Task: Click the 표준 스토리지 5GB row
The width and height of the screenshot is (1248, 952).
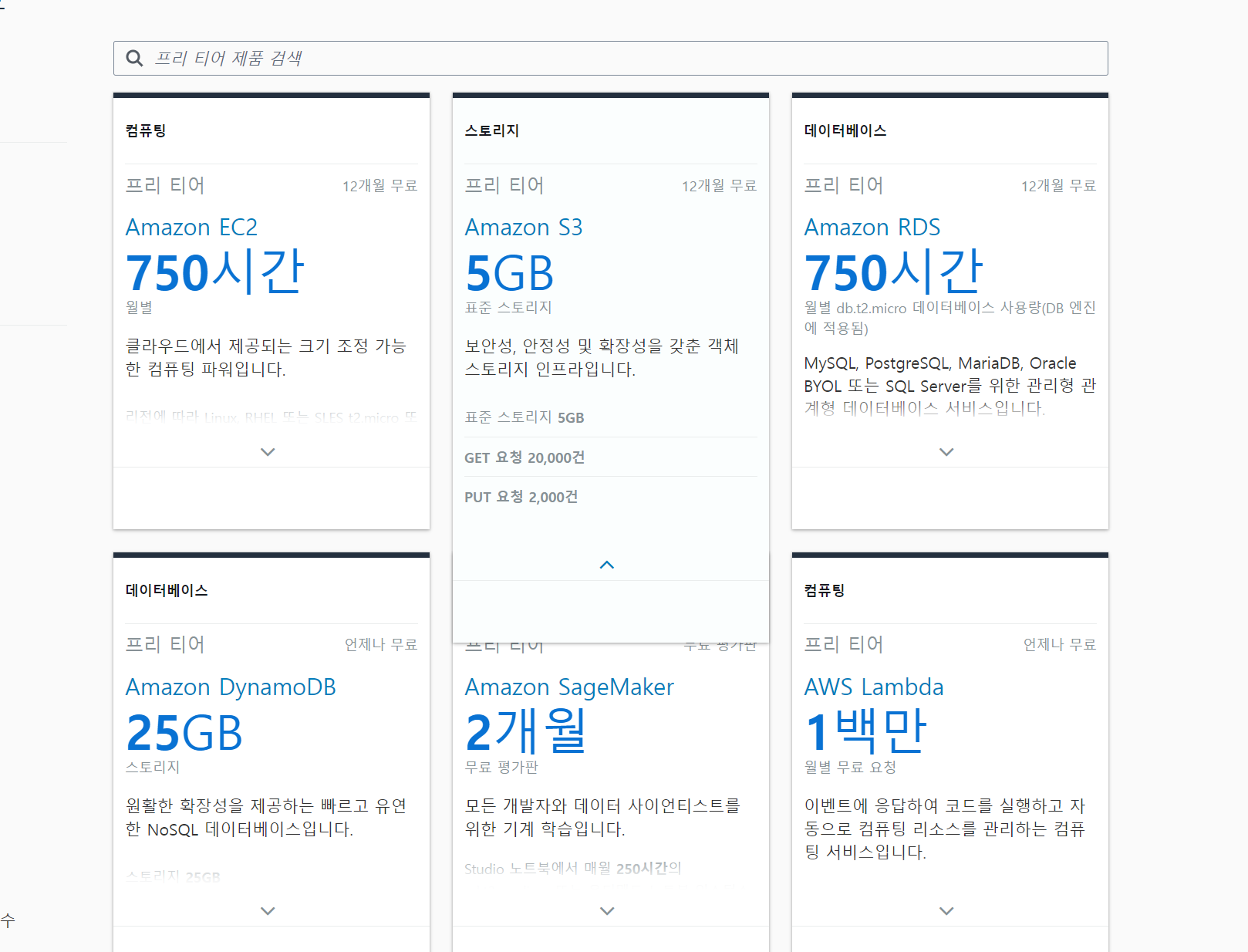Action: point(610,417)
